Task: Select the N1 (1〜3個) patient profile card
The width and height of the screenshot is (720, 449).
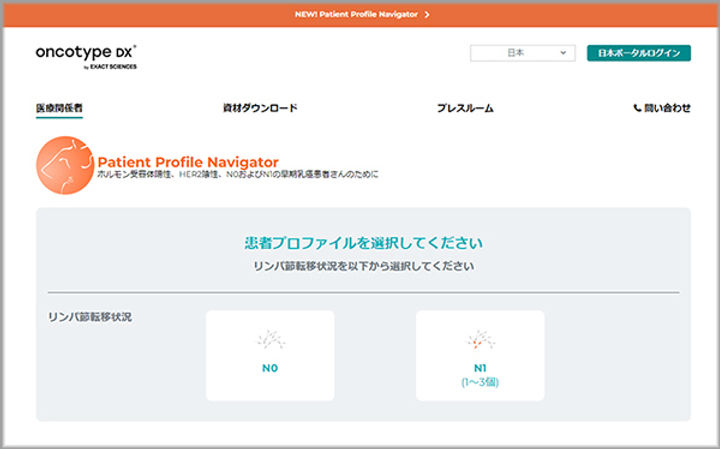Action: pyautogui.click(x=480, y=355)
